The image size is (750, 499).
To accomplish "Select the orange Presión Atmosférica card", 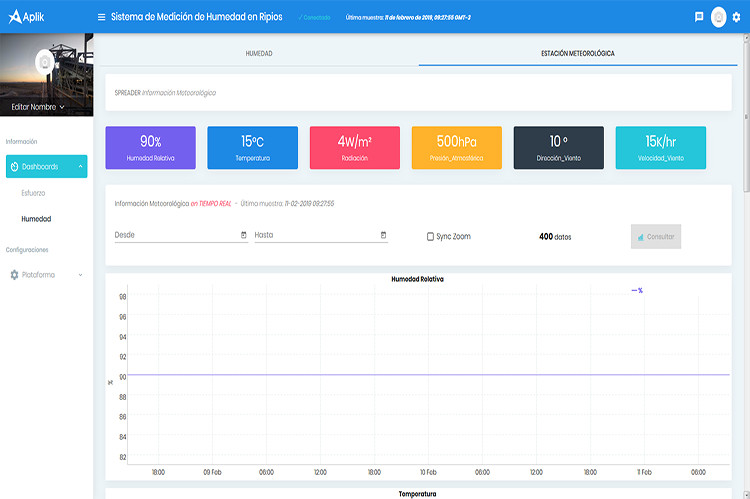I will click(456, 147).
